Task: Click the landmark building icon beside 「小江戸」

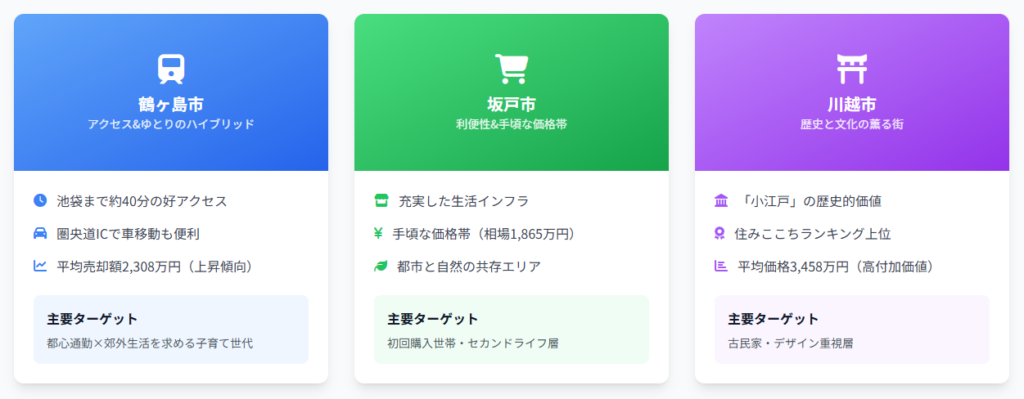Action: pos(722,200)
